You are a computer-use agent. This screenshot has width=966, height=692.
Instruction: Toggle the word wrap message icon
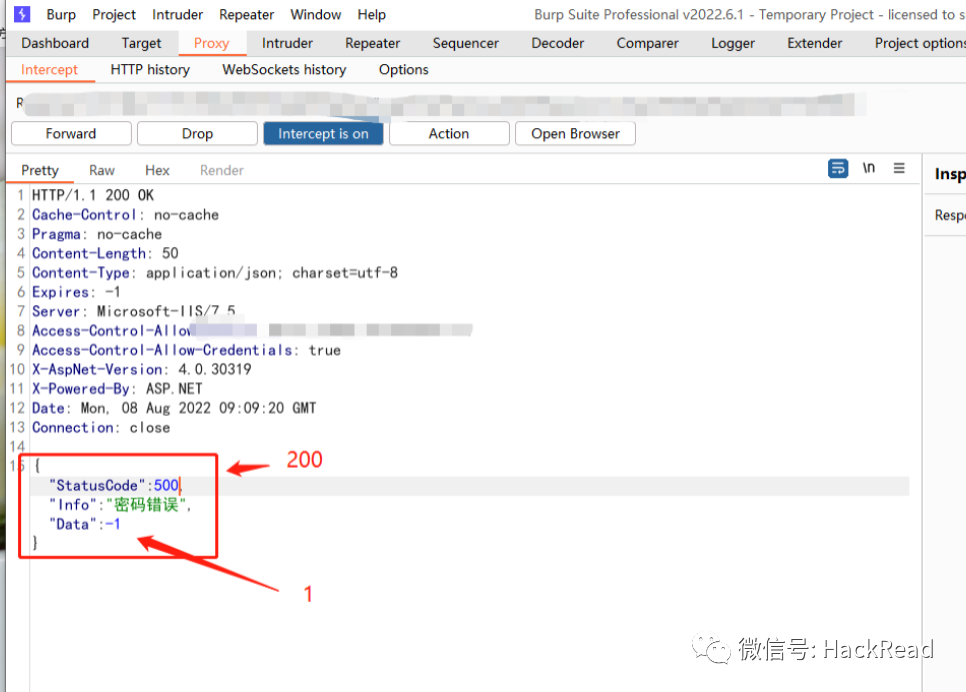838,168
